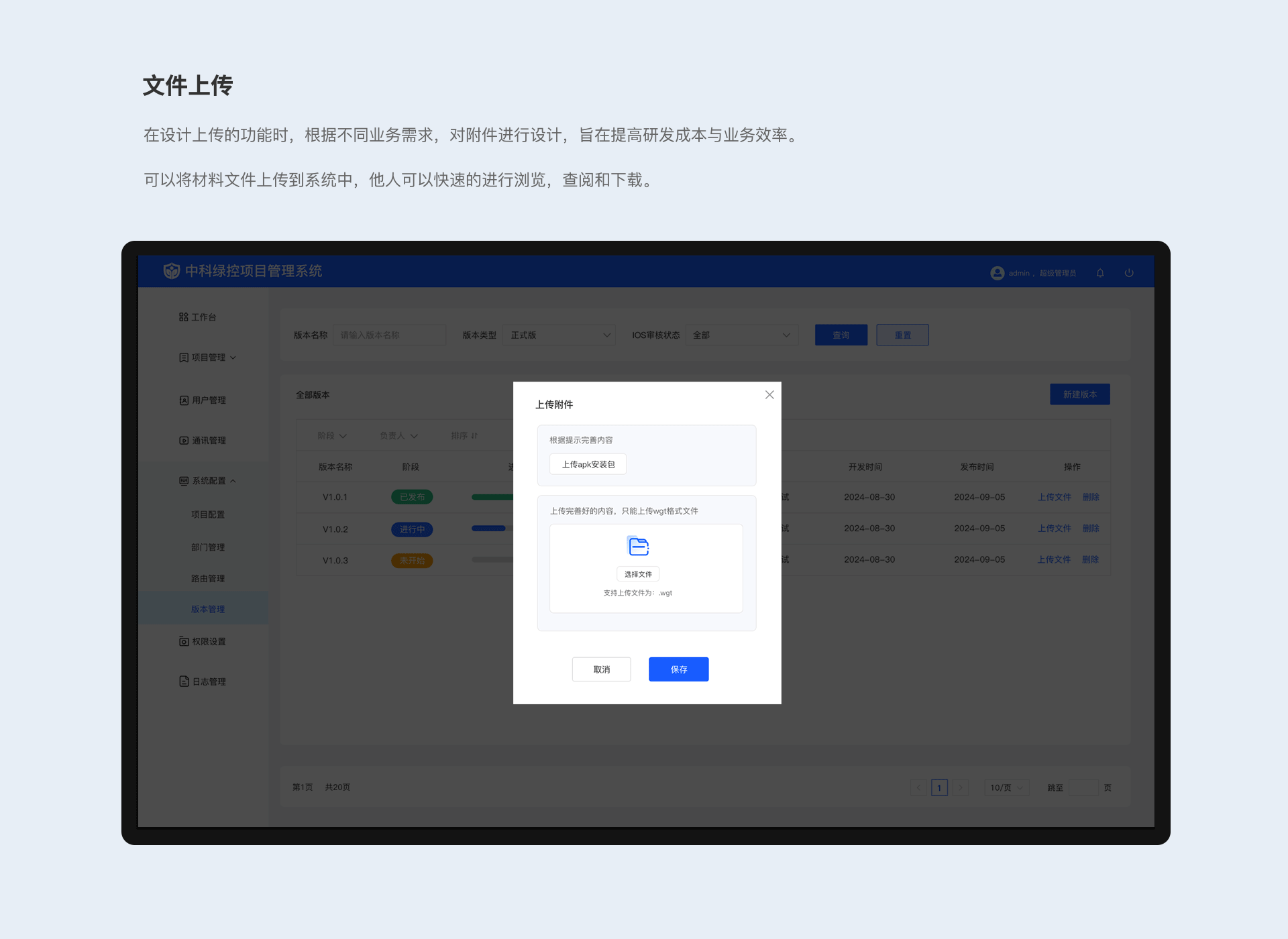
Task: Open the notification bell
Action: pyautogui.click(x=1100, y=273)
